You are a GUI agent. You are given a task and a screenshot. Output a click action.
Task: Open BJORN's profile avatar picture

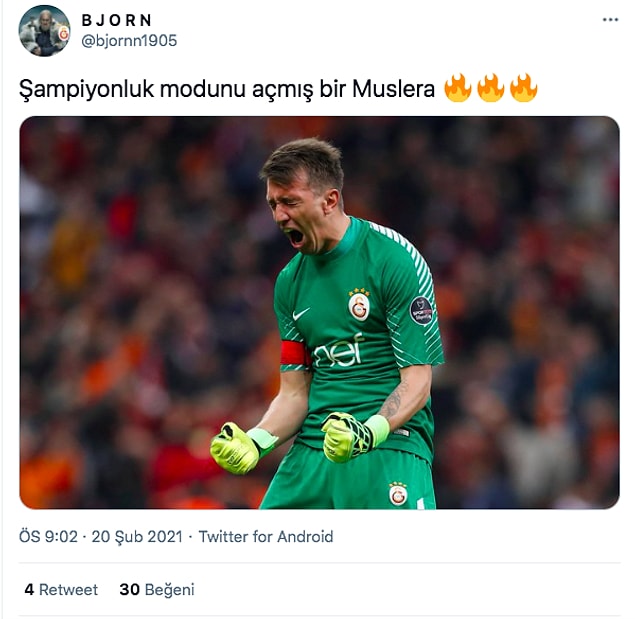(x=45, y=31)
